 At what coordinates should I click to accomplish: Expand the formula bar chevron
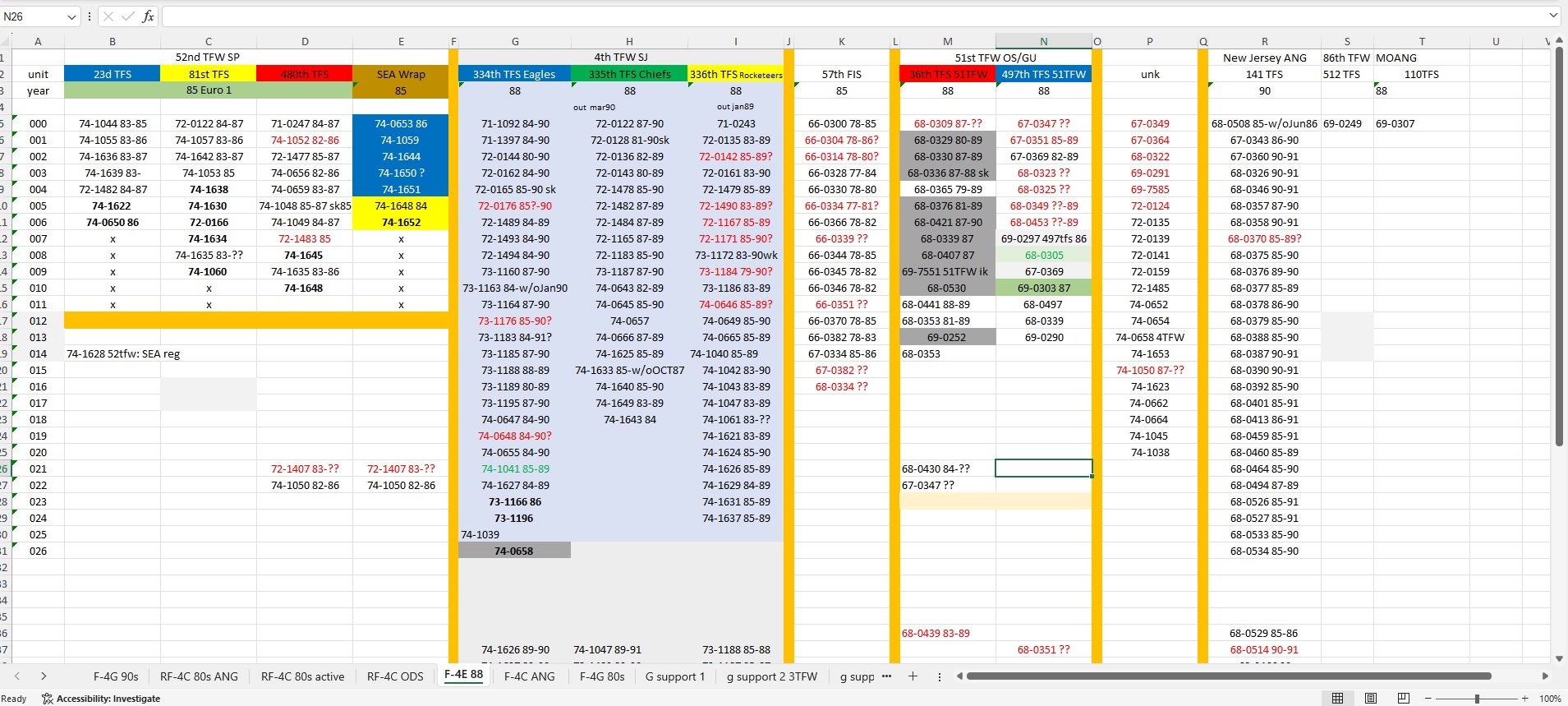click(x=1553, y=16)
